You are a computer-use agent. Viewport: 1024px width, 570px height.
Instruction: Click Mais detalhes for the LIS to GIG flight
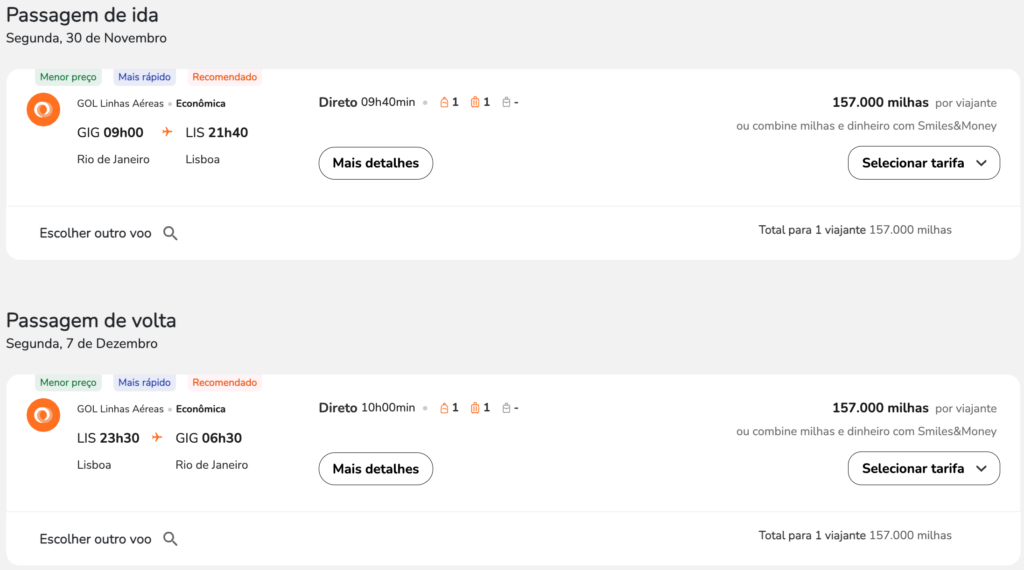[376, 469]
